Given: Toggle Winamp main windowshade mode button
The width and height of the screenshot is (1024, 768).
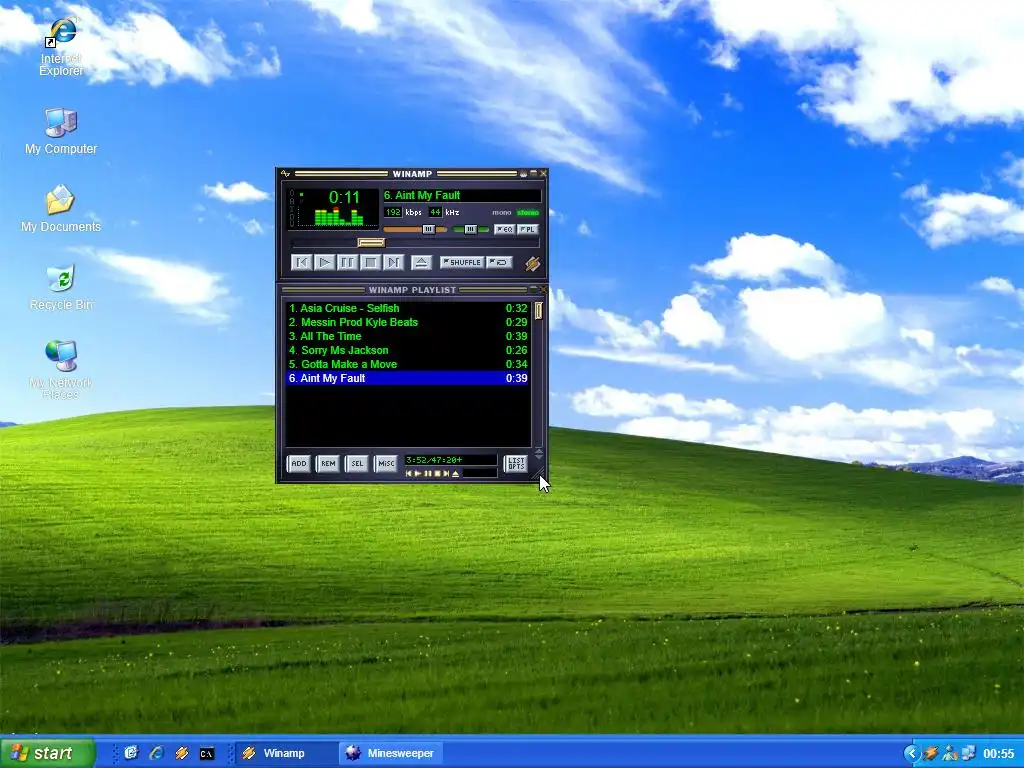Looking at the screenshot, I should tap(534, 174).
